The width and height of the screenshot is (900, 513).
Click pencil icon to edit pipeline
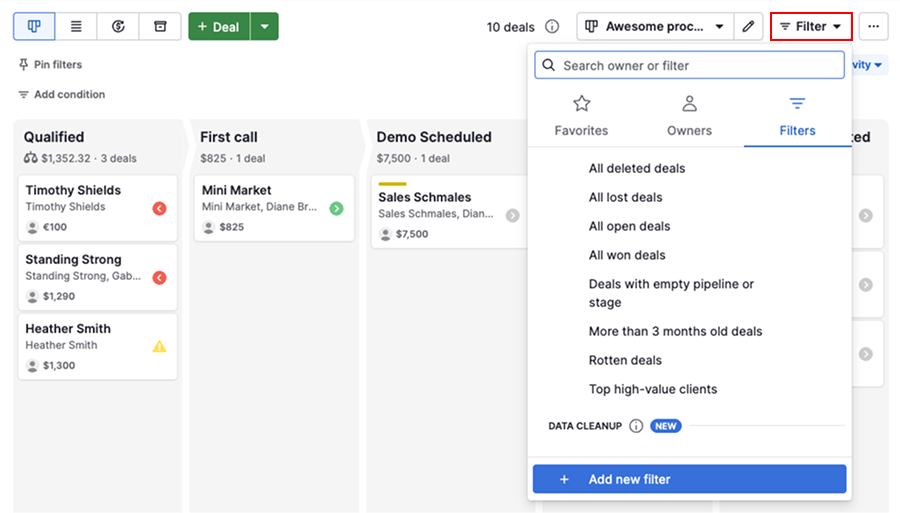[x=748, y=27]
